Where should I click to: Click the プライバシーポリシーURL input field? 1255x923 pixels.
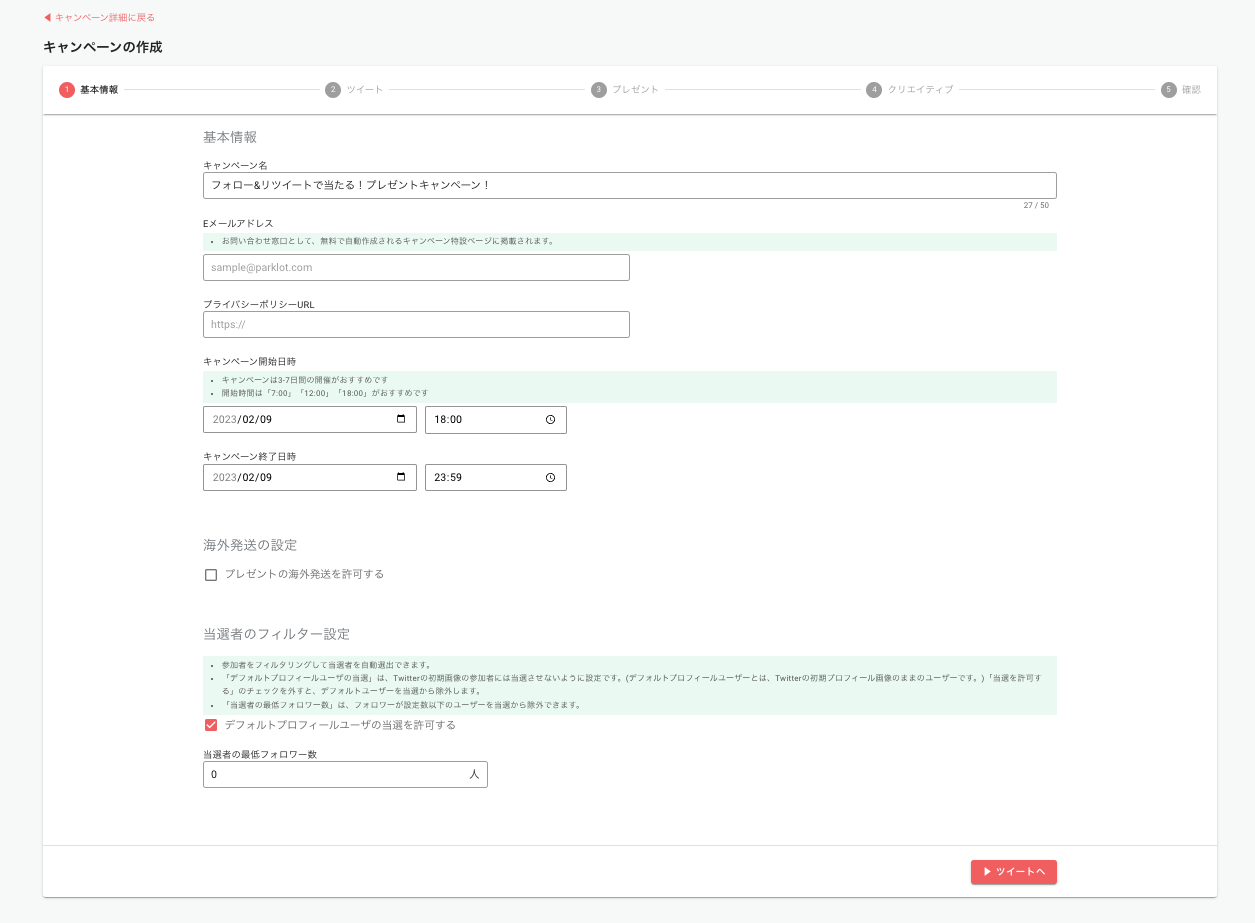[416, 325]
